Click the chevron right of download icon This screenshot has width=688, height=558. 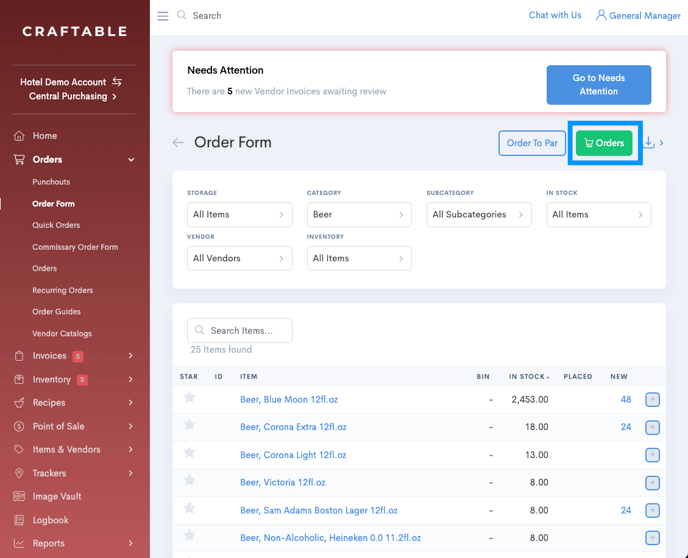[661, 143]
